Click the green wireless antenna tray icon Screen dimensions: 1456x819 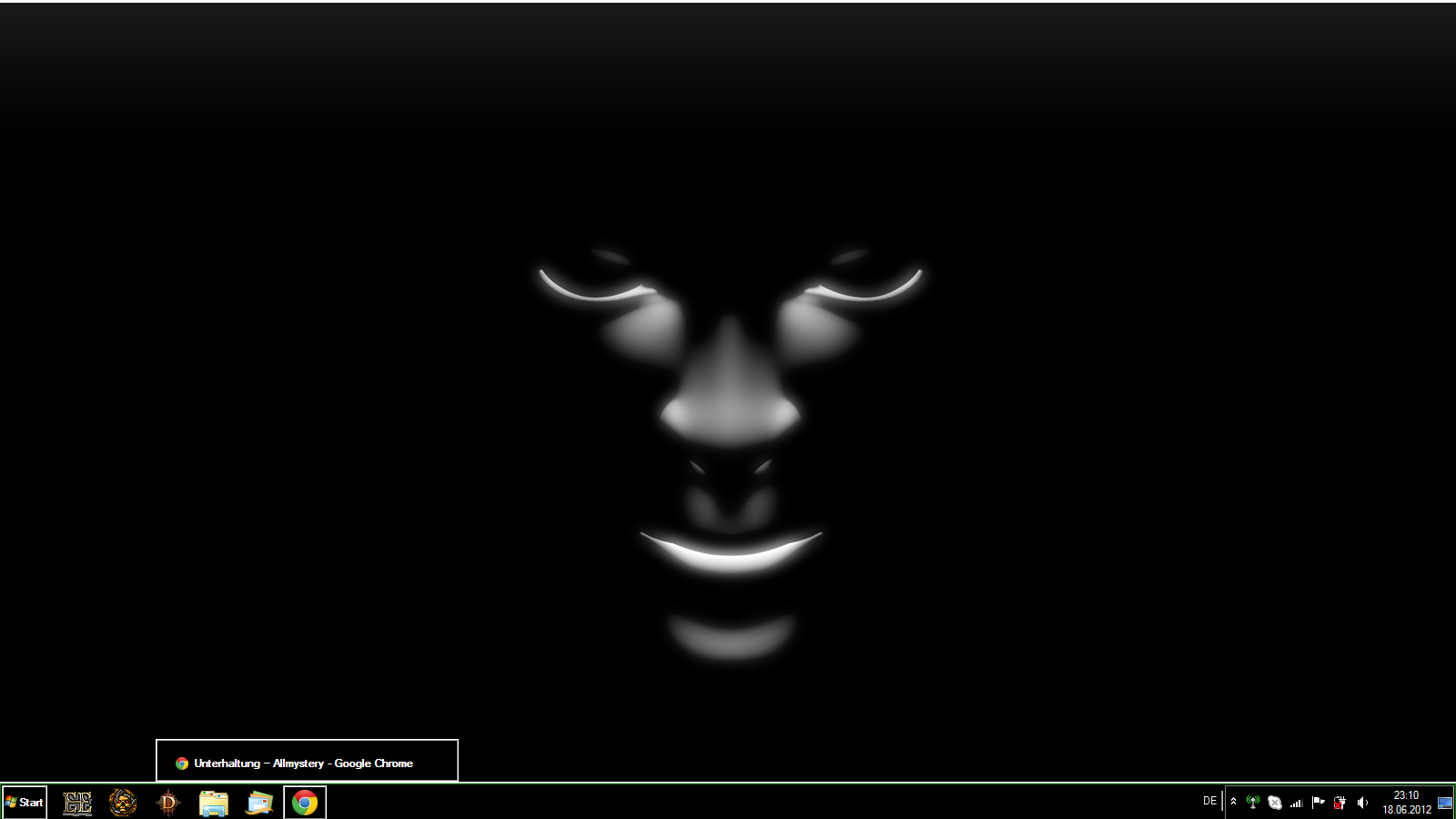tap(1253, 803)
